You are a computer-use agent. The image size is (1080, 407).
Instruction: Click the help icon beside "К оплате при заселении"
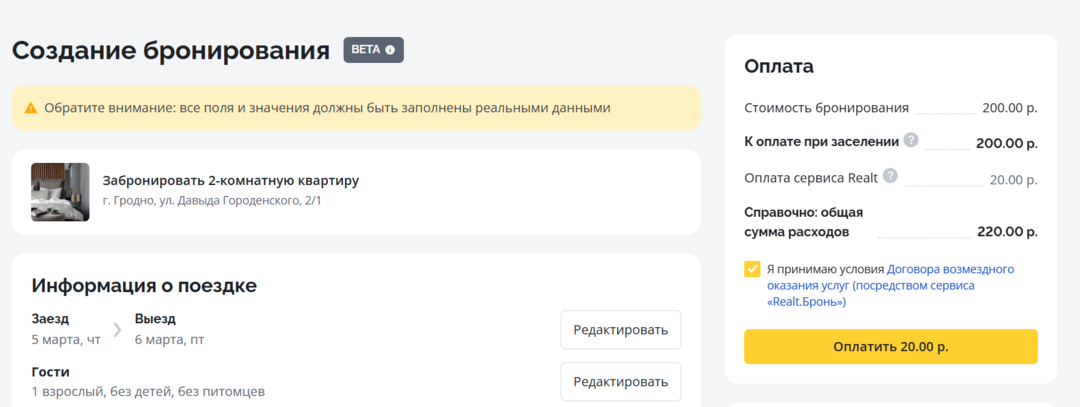(x=911, y=141)
